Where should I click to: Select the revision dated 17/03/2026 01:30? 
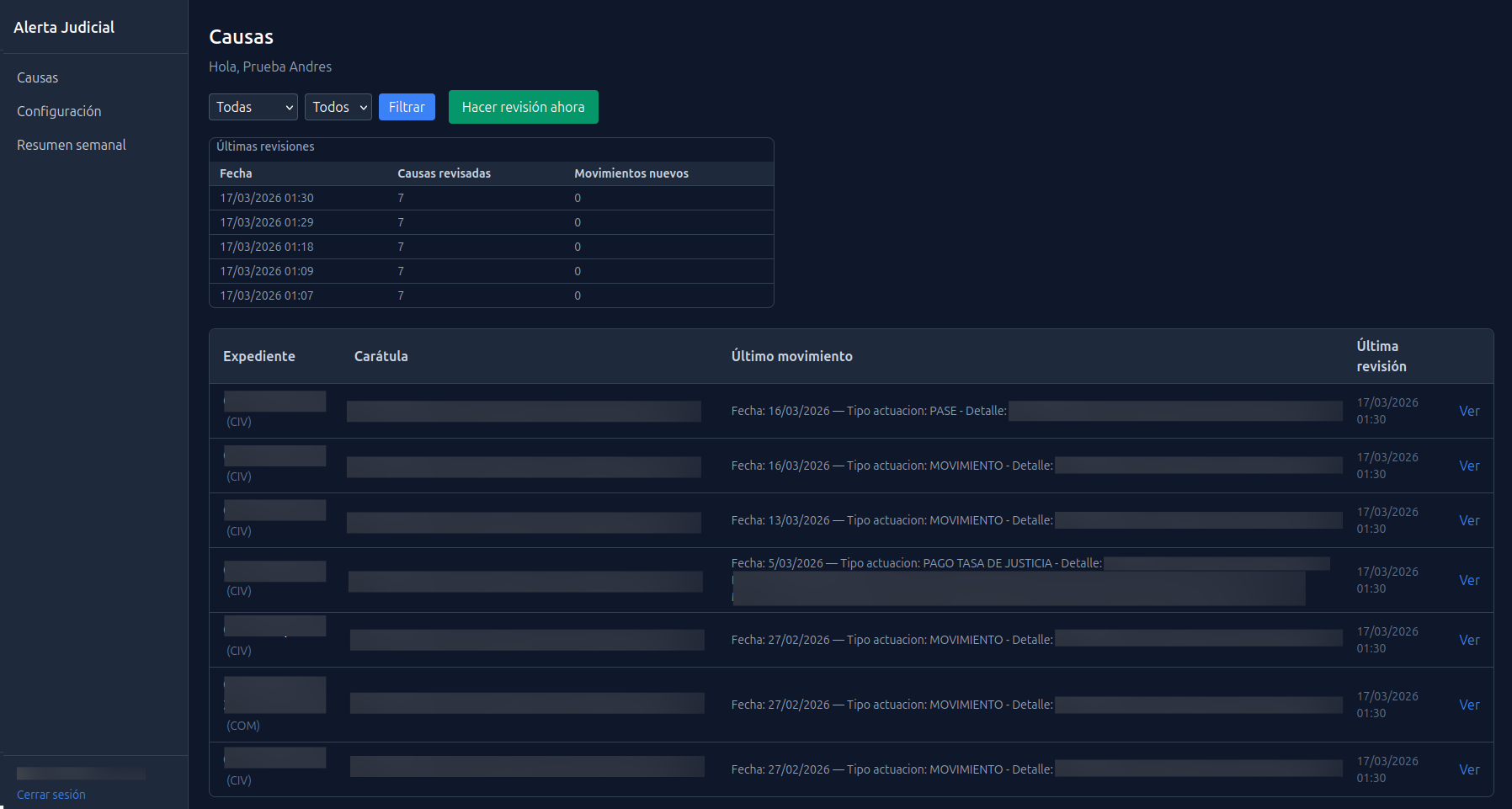266,198
